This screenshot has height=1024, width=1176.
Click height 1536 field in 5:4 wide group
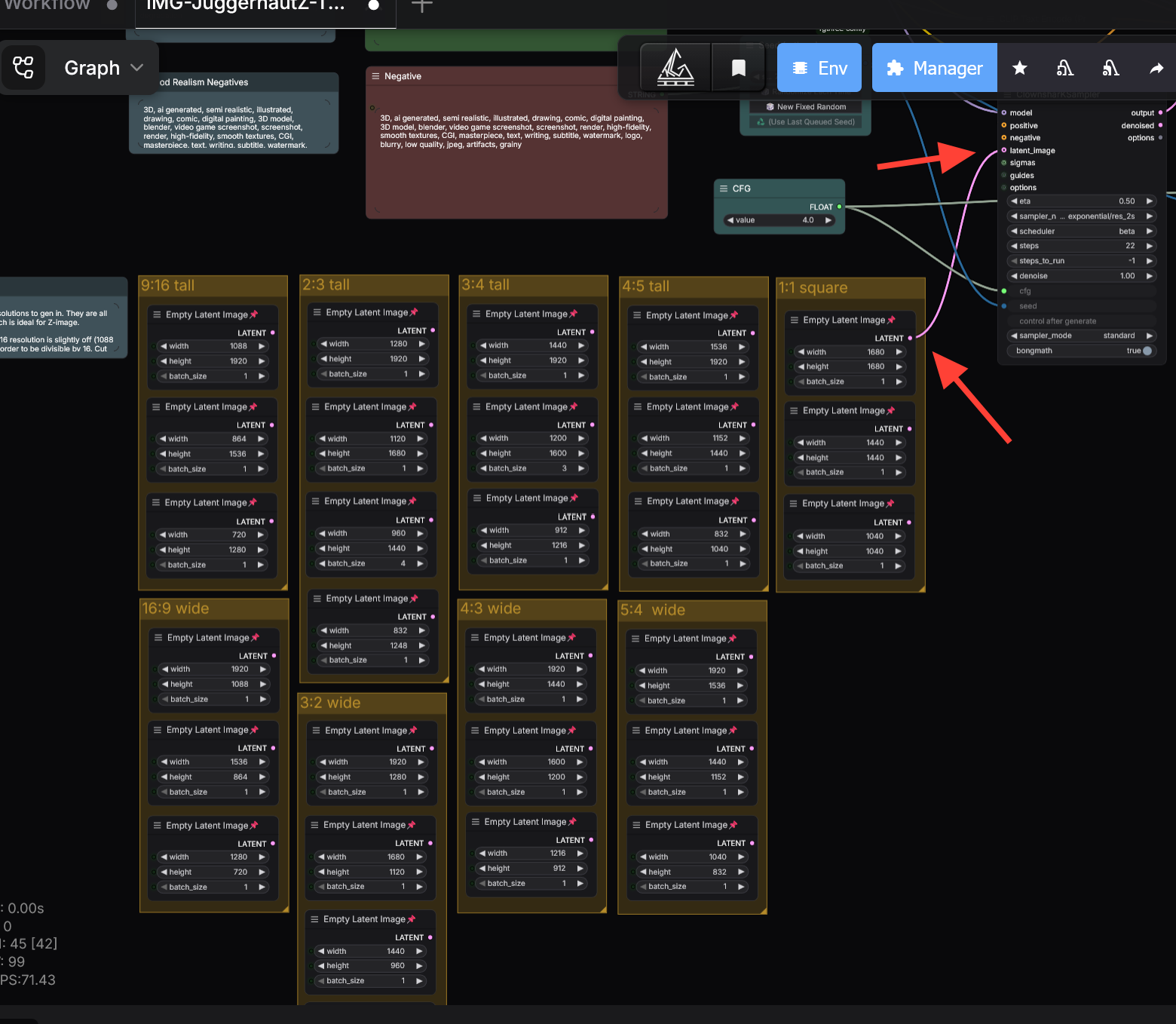click(691, 685)
